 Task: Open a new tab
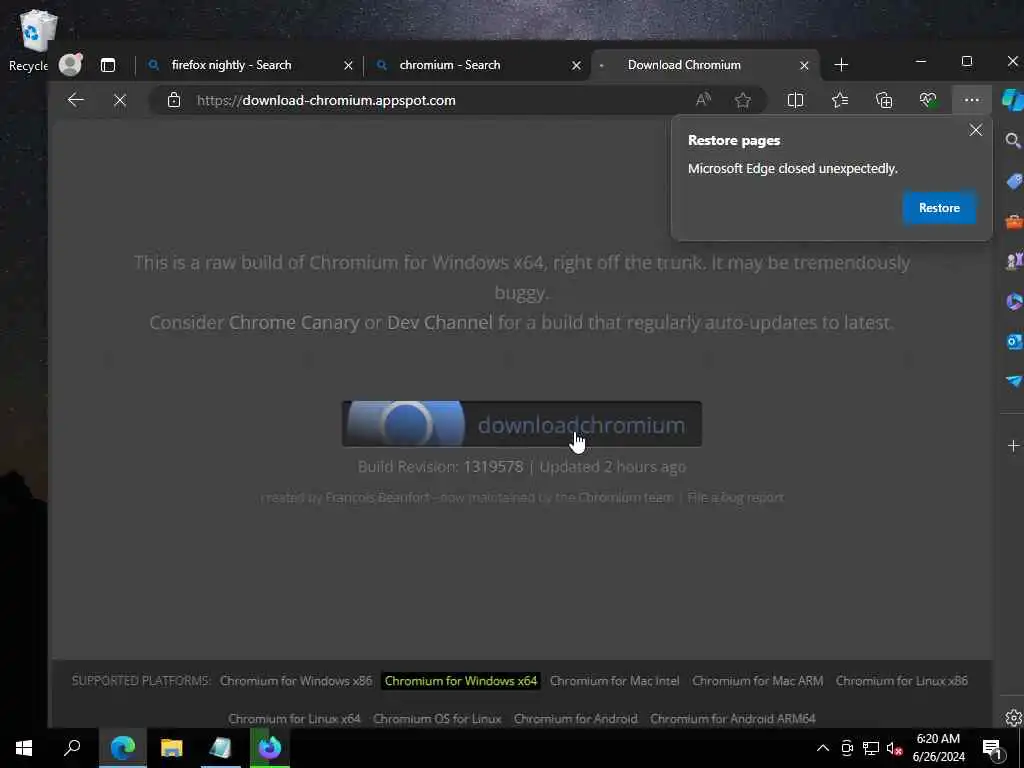pos(841,65)
